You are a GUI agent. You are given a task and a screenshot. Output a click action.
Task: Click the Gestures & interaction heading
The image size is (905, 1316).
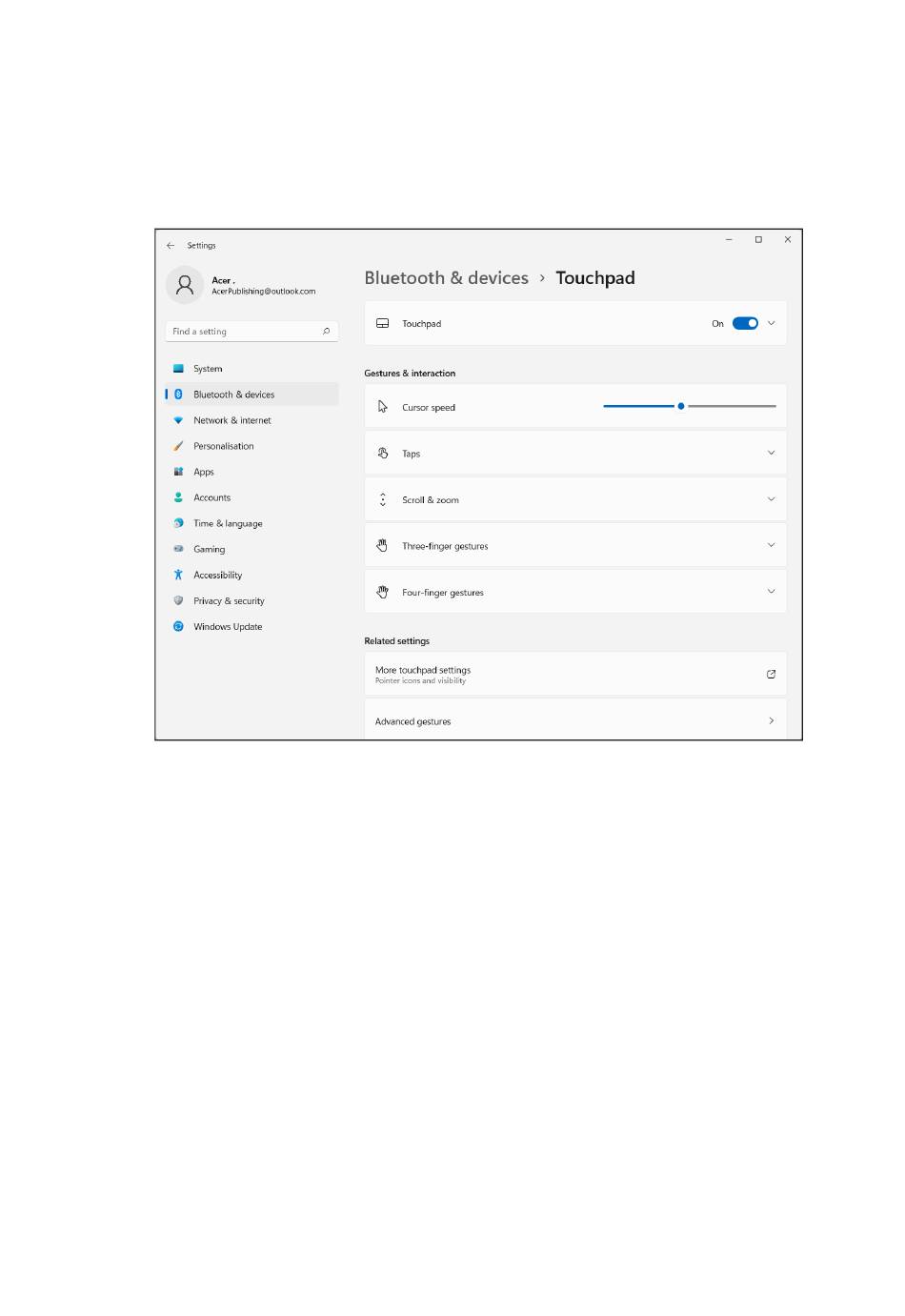point(410,374)
